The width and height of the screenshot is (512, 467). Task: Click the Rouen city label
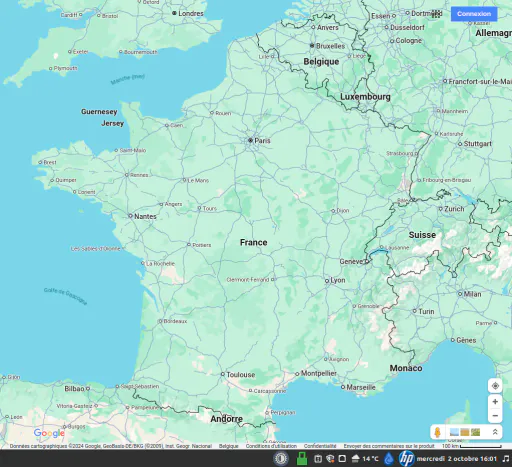click(x=223, y=113)
